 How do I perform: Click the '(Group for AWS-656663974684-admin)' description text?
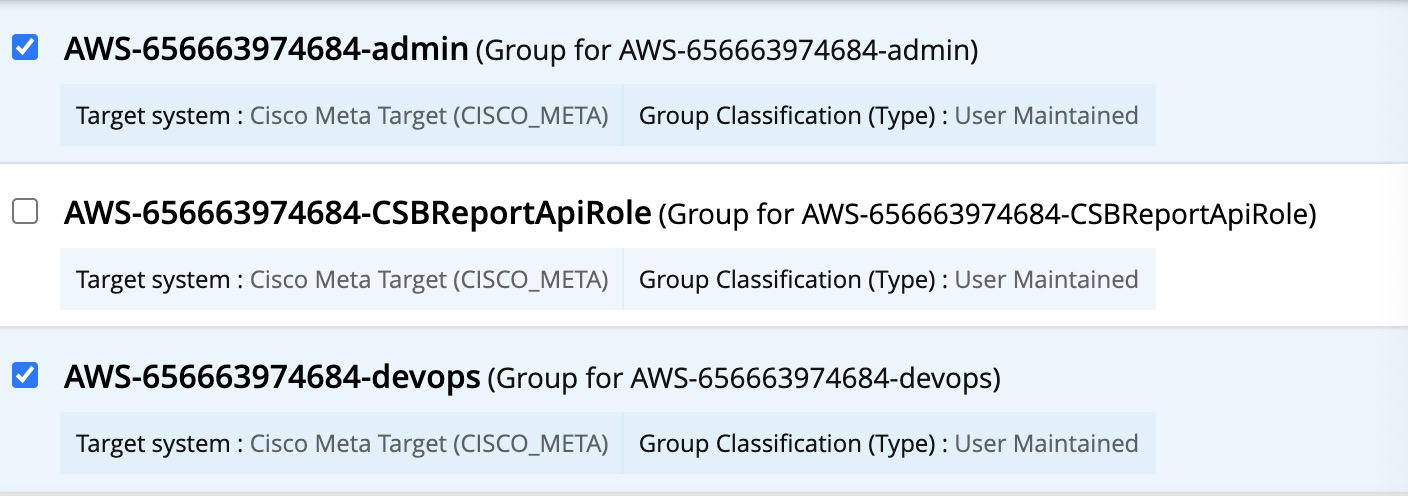point(727,51)
